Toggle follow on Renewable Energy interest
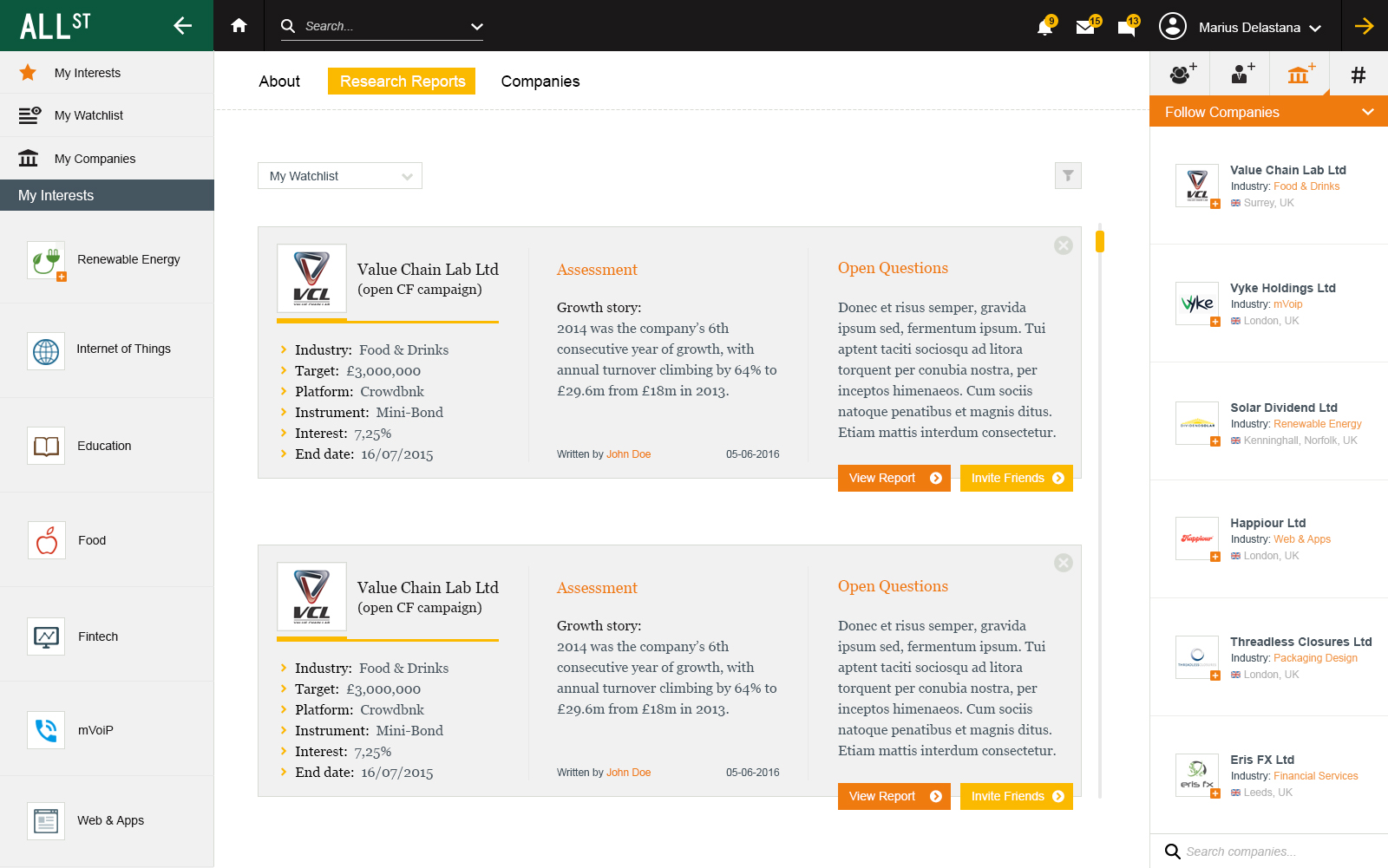 coord(62,277)
